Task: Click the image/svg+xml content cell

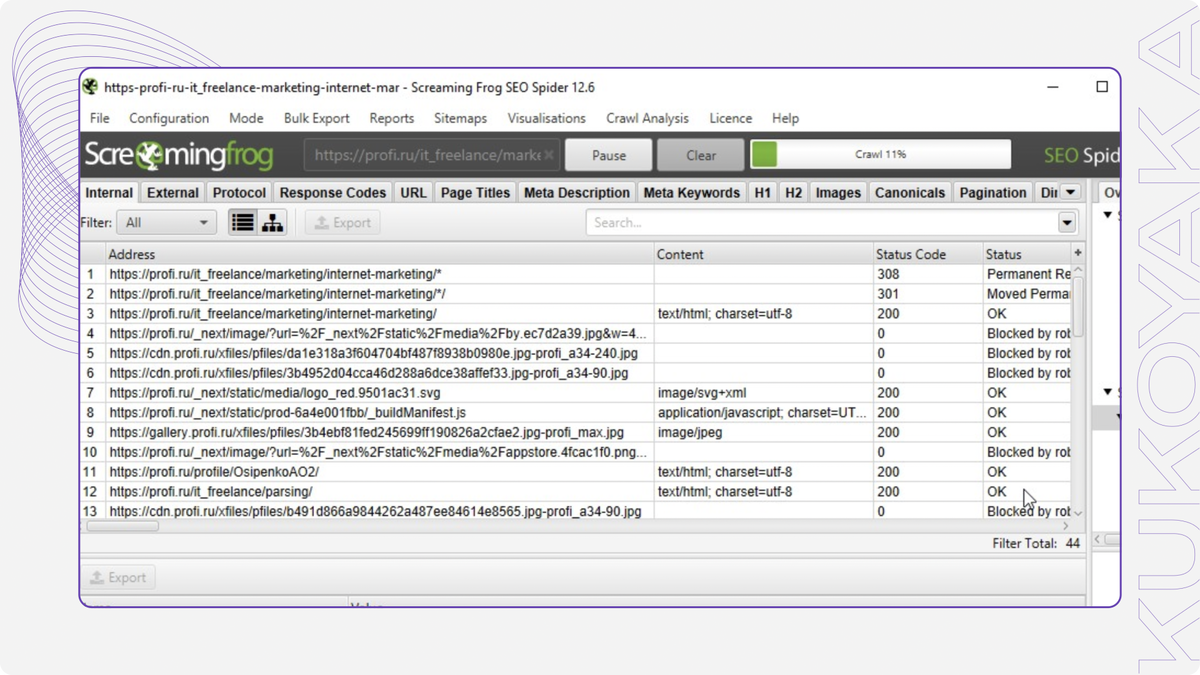Action: (764, 393)
